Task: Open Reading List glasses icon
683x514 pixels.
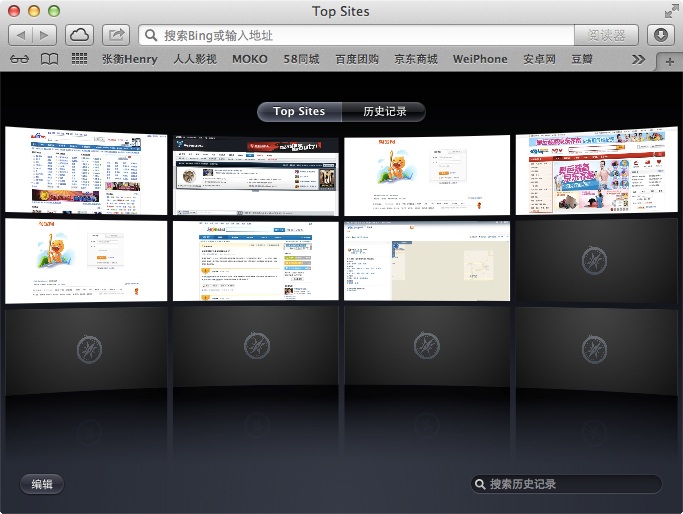Action: click(20, 59)
